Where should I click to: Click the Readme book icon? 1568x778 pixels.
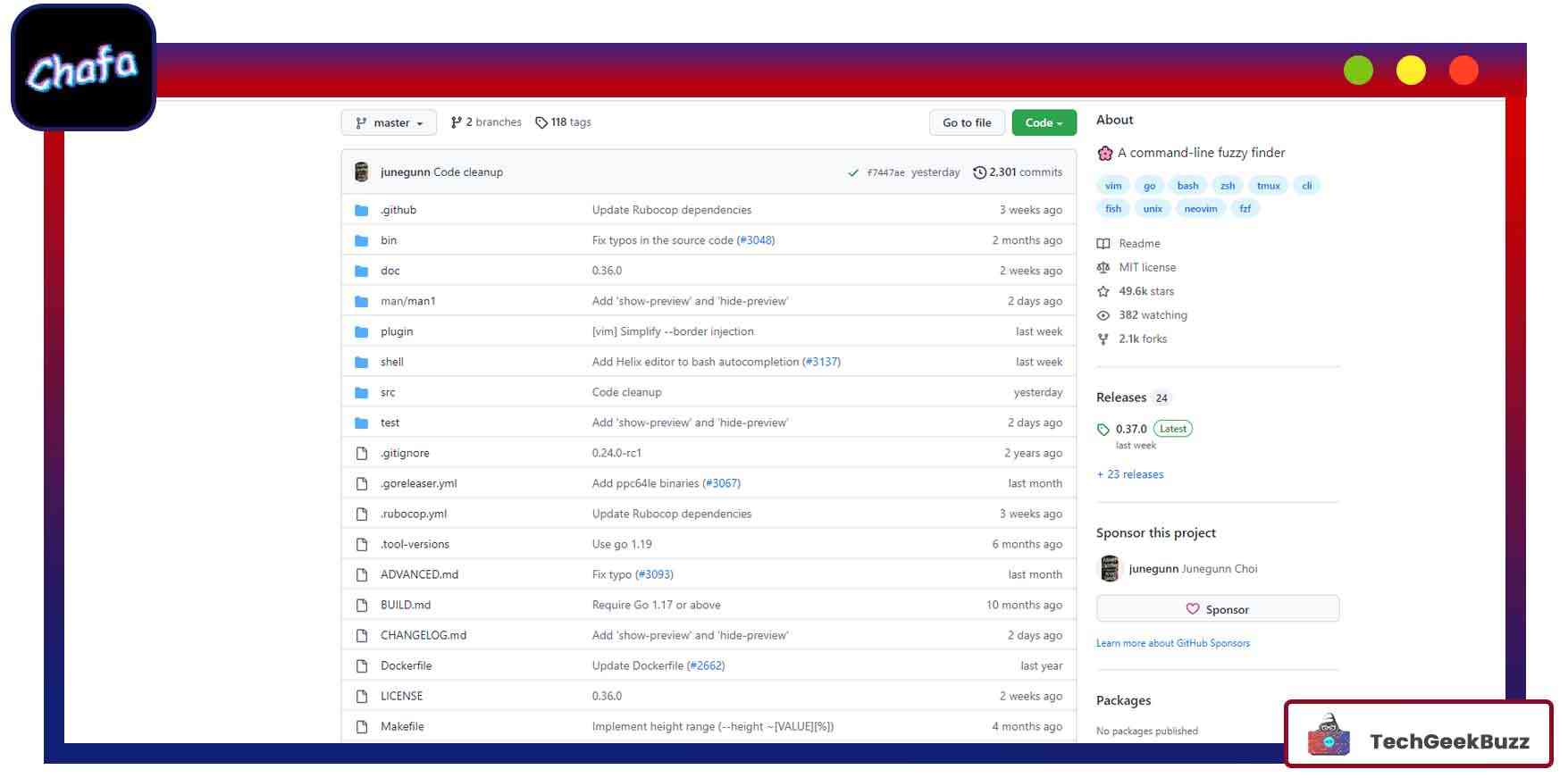tap(1103, 244)
